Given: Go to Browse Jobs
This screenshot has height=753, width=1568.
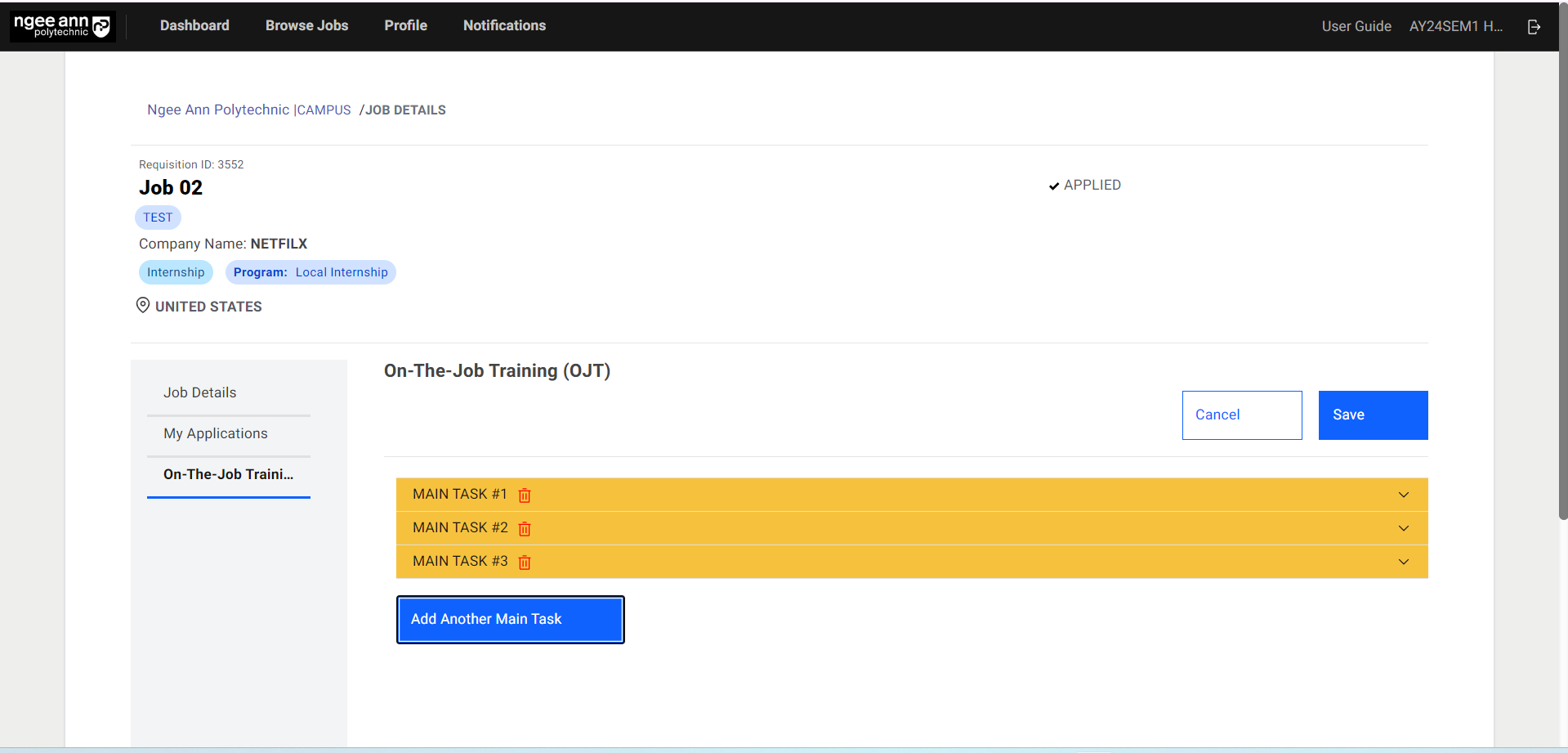Looking at the screenshot, I should coord(306,25).
